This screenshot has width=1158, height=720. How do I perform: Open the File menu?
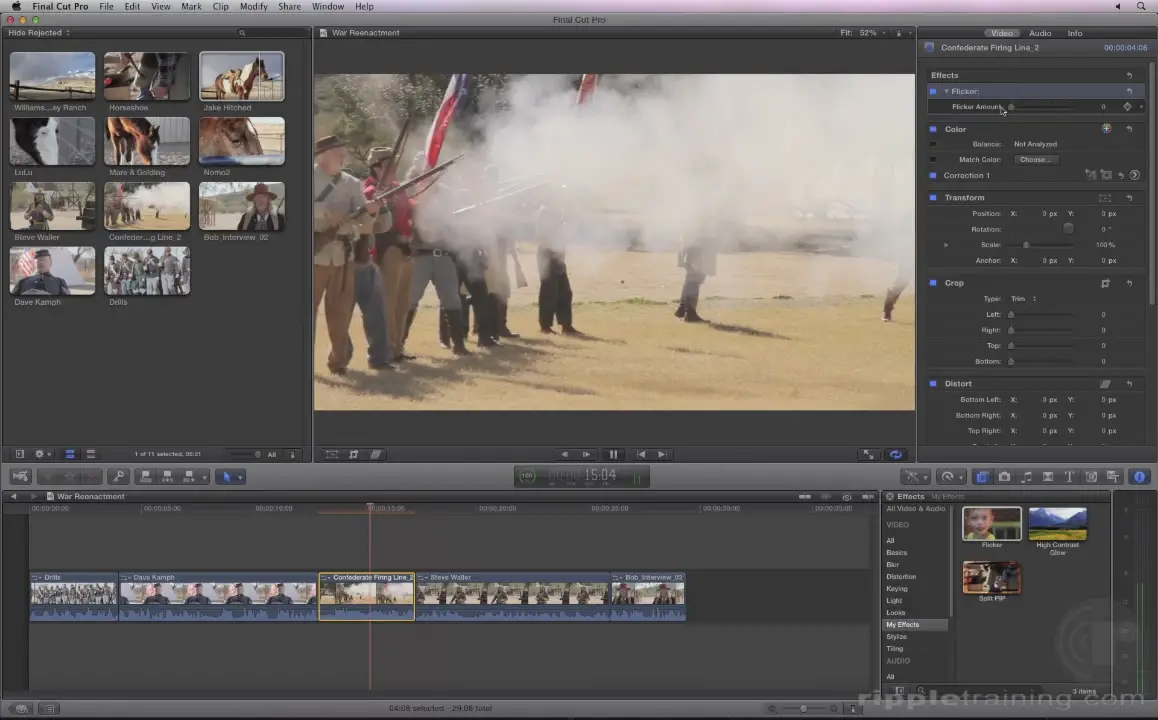point(106,7)
